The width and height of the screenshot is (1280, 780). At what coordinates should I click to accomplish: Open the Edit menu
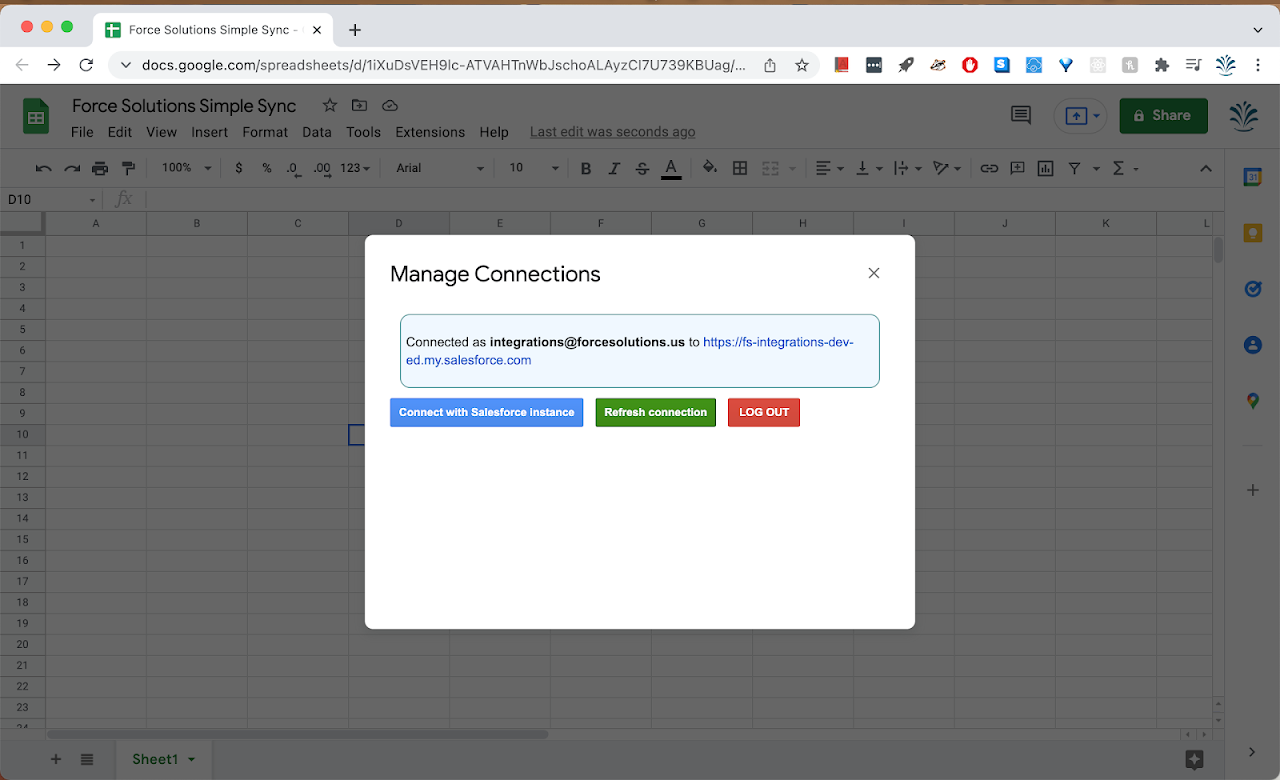[120, 132]
